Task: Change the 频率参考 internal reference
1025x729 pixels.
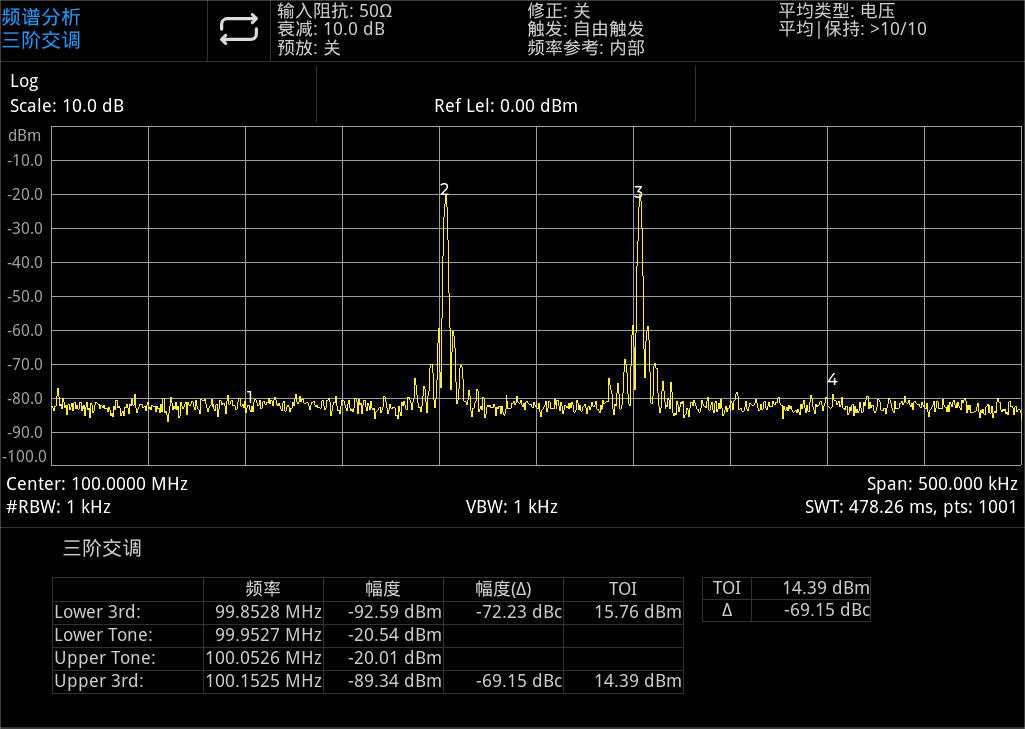Action: pos(585,47)
